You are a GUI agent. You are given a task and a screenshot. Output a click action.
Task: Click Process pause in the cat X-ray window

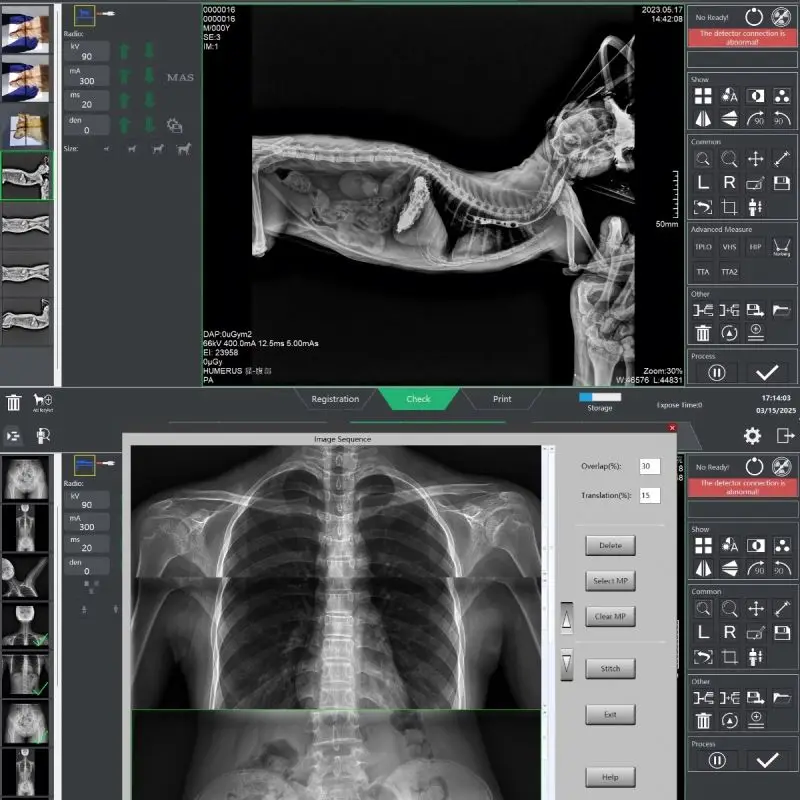716,373
